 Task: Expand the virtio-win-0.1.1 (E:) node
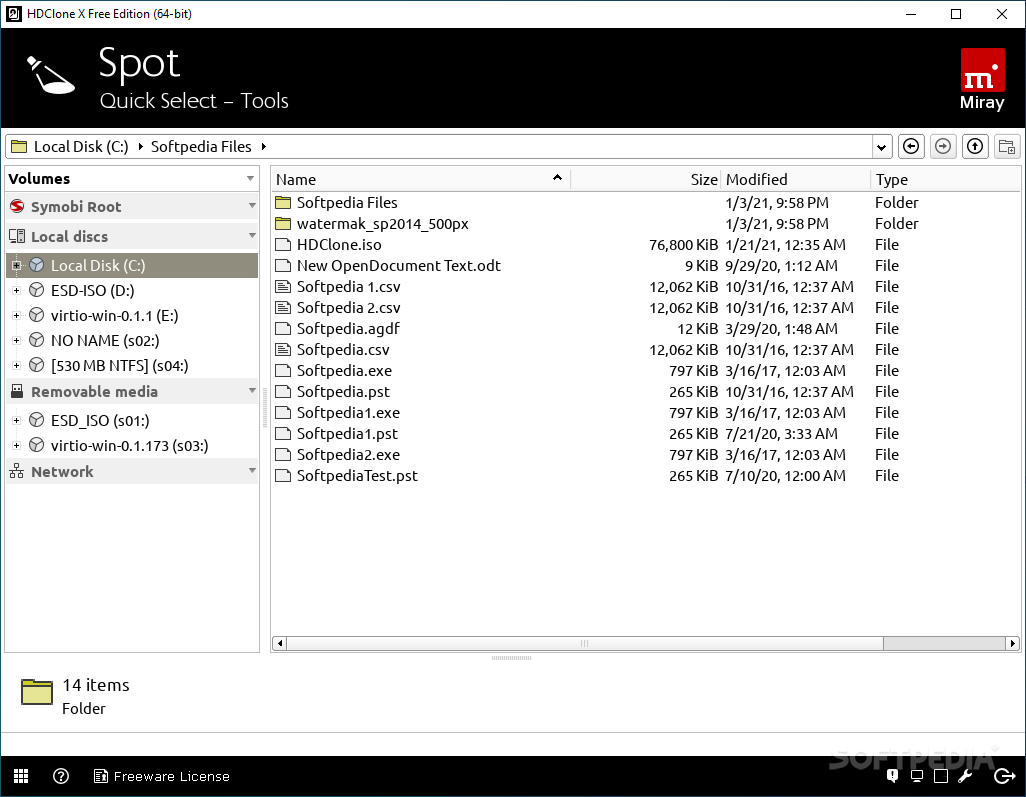click(16, 315)
